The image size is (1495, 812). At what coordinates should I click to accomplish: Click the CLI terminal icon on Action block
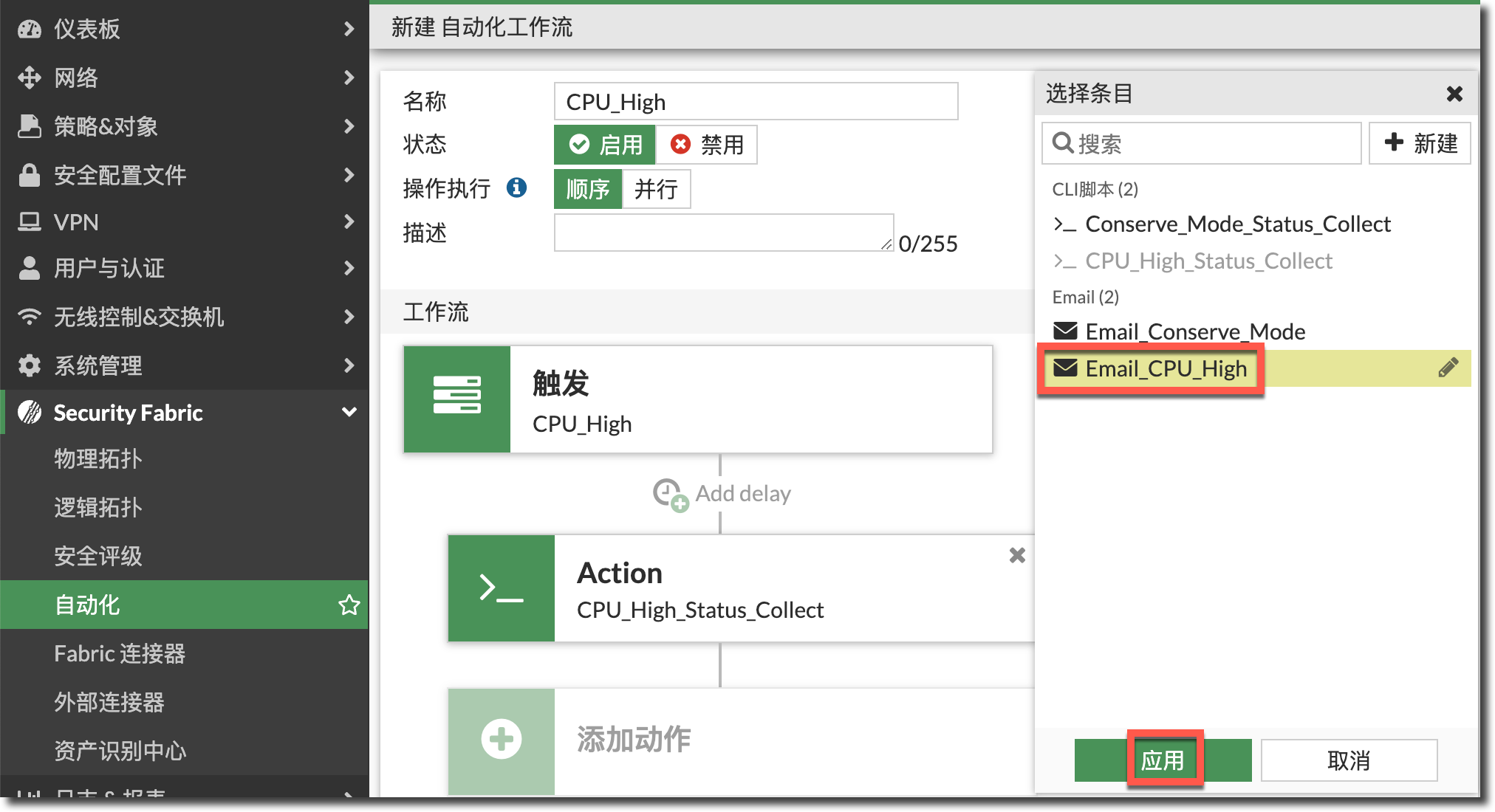(502, 588)
